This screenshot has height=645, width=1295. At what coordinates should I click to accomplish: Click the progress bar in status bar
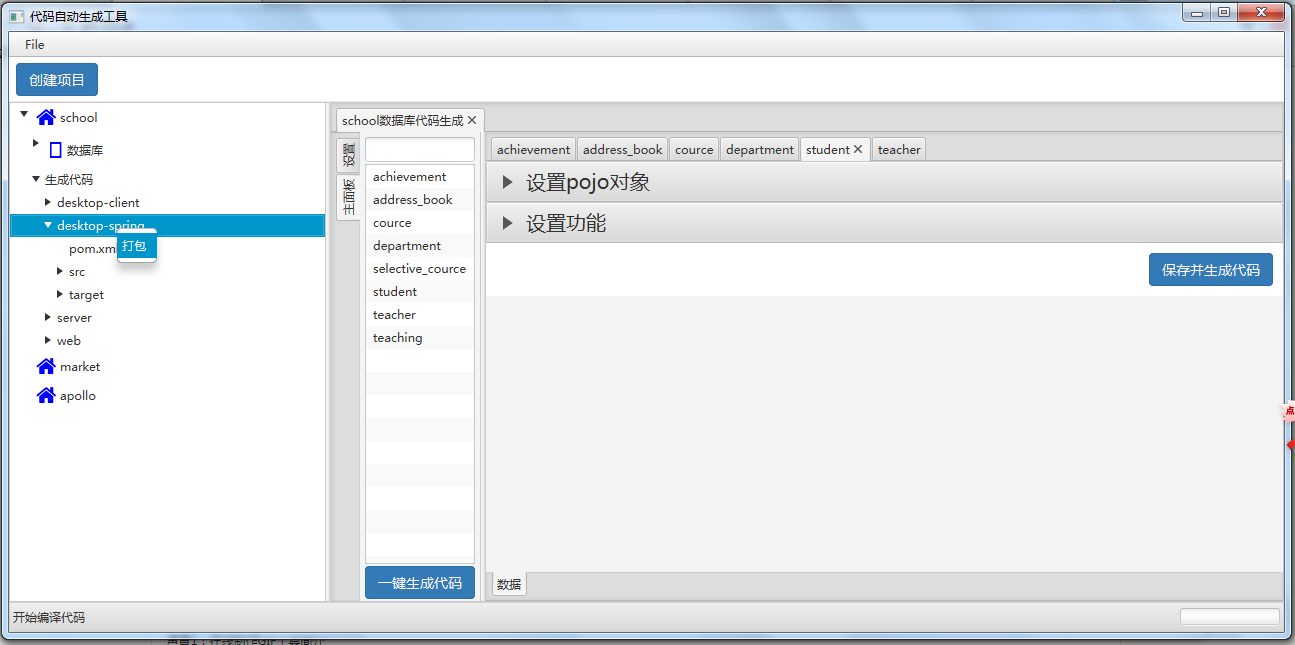[1230, 617]
